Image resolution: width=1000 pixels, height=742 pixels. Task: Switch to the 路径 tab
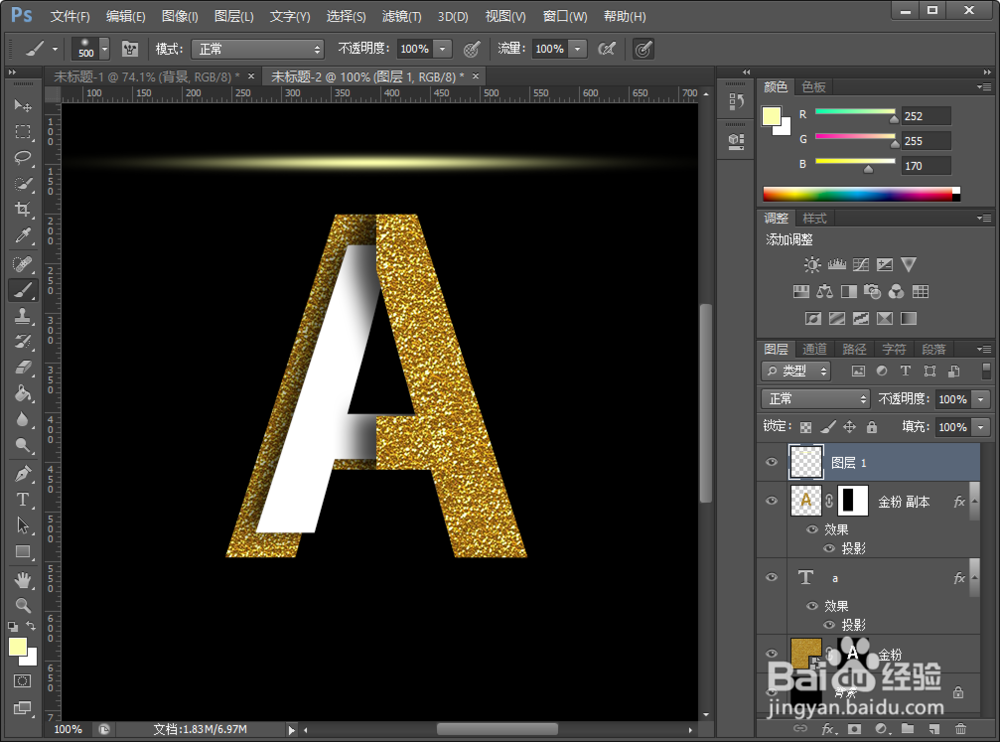coord(854,349)
